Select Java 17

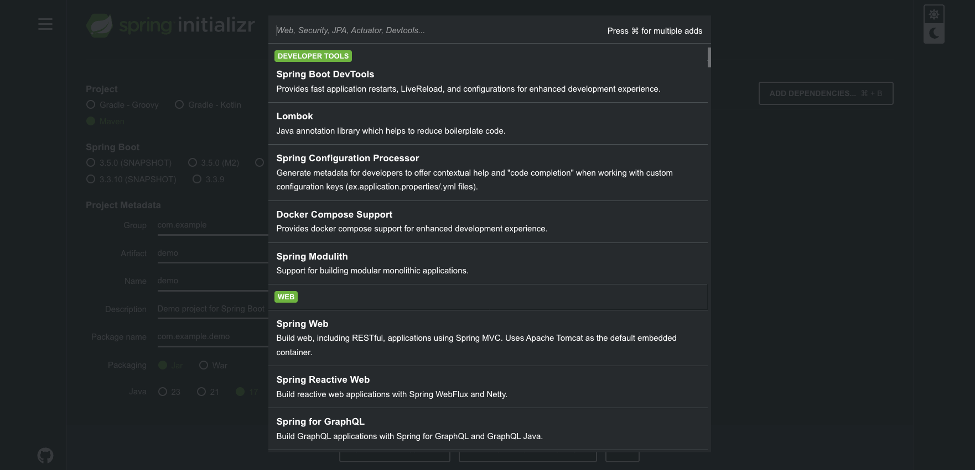click(x=247, y=392)
